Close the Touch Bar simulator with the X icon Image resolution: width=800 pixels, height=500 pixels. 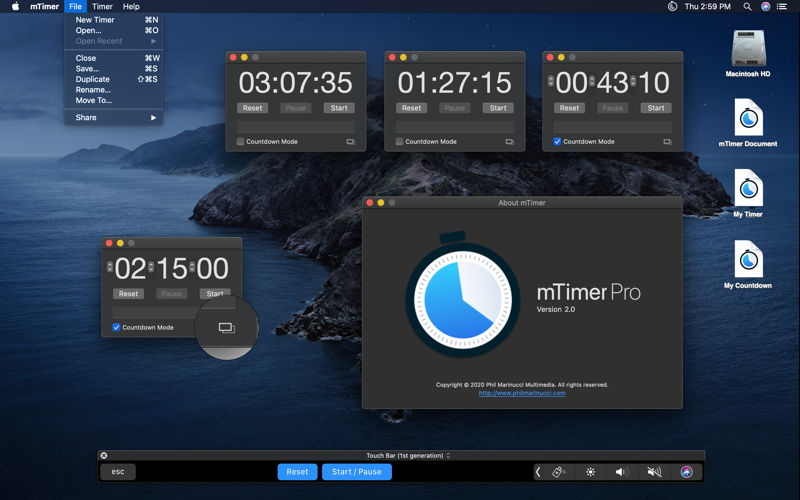(x=104, y=456)
